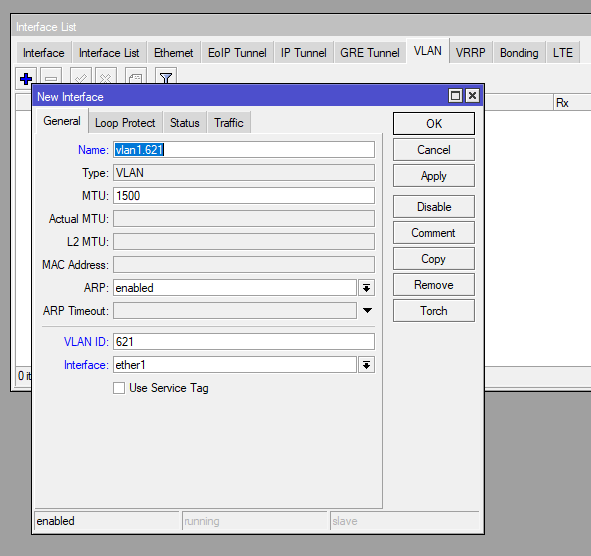The image size is (591, 556).
Task: Click the blue plus add button
Action: 26,78
